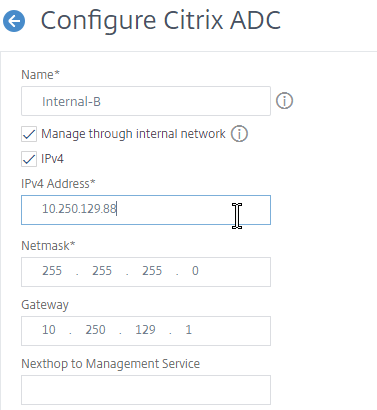Focus the IPv4 Address input field
Screen dimensions: 377x410
tap(146, 210)
